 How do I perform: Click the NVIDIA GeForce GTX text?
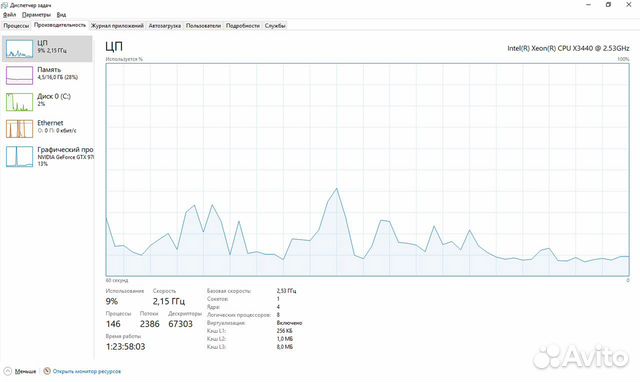(65, 157)
